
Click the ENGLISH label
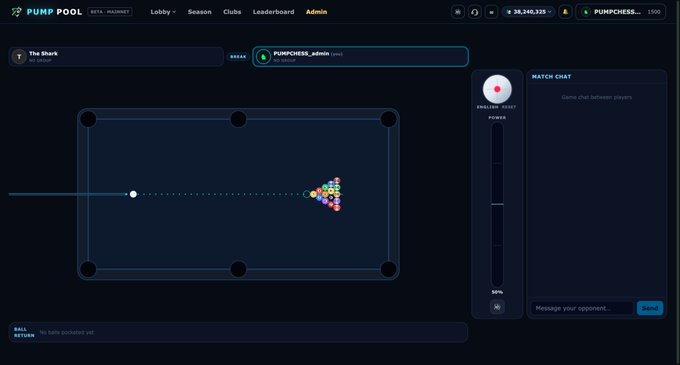click(487, 107)
